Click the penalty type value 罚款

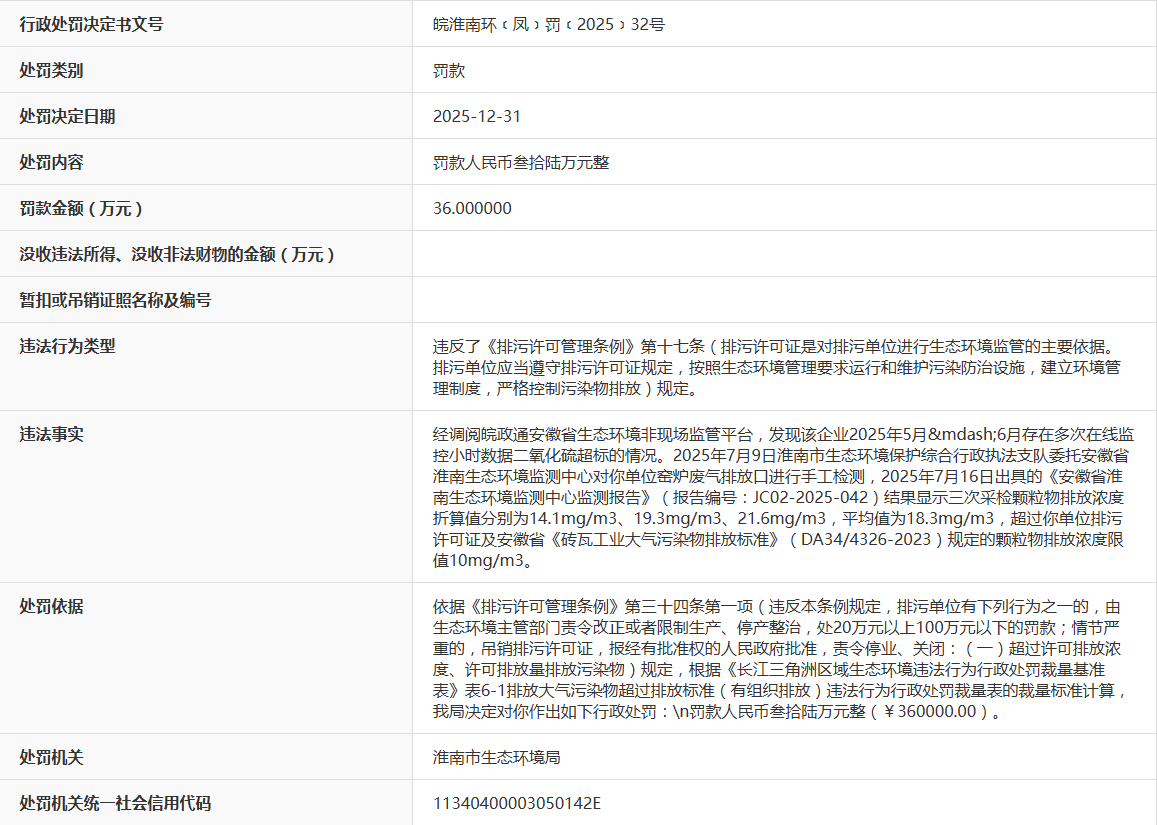(449, 71)
